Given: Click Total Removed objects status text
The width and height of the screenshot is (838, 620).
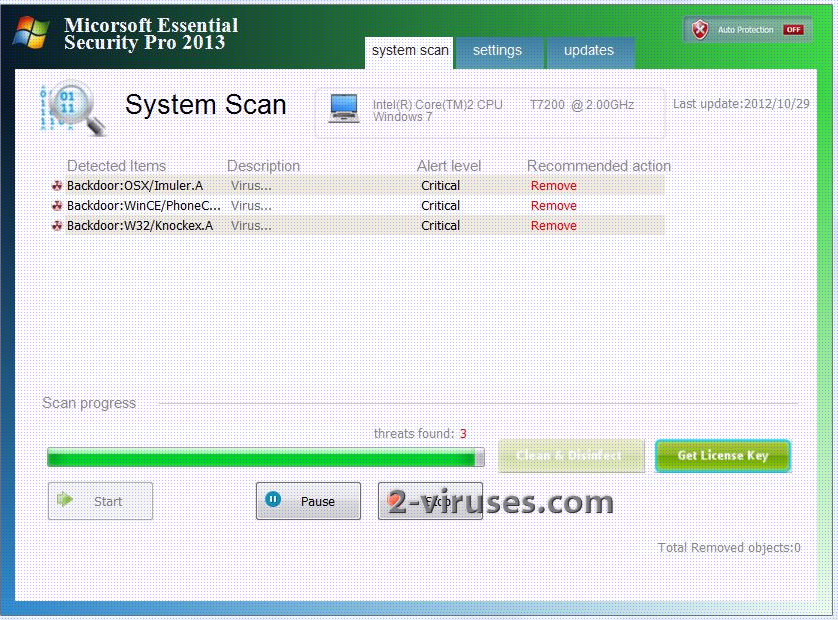Looking at the screenshot, I should tap(729, 548).
